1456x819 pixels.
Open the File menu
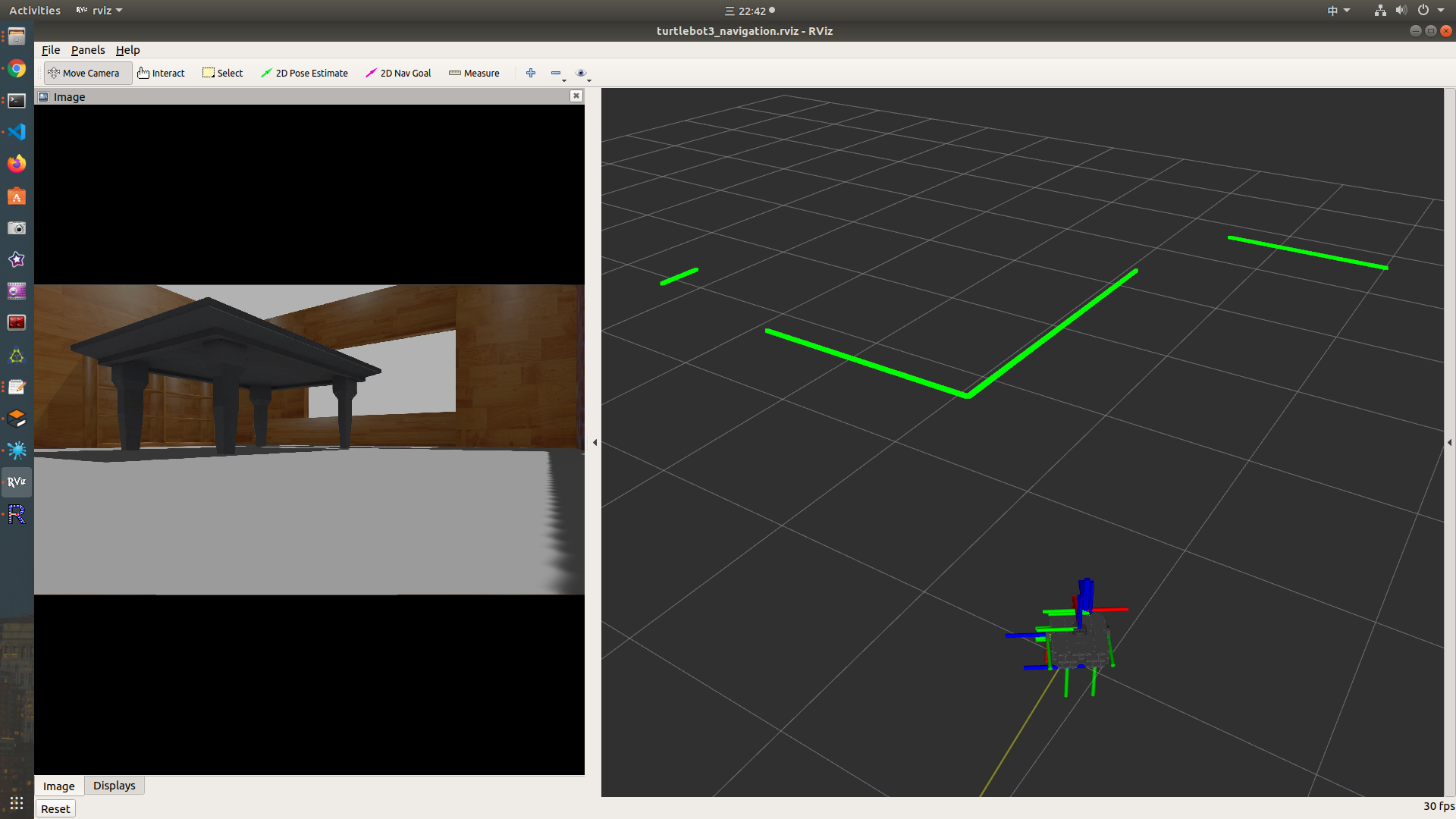(x=51, y=50)
